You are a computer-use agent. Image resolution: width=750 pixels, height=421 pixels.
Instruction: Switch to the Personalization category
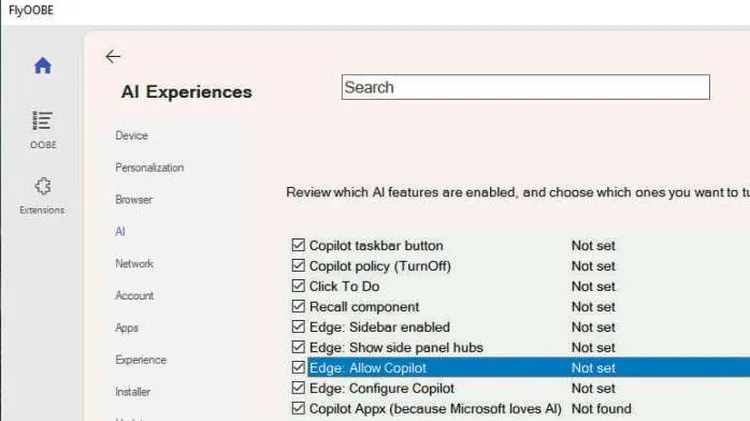pos(149,167)
